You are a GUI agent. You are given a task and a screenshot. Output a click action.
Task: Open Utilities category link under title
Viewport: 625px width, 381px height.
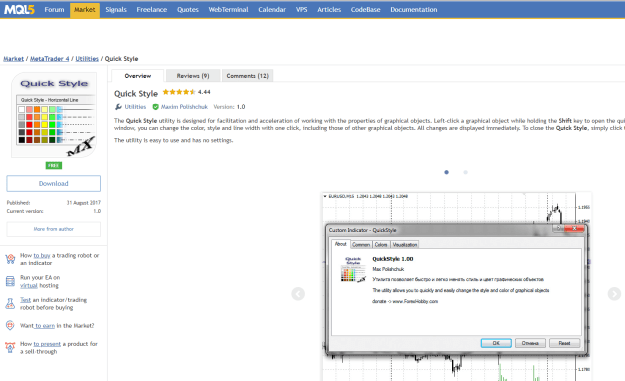pos(135,107)
